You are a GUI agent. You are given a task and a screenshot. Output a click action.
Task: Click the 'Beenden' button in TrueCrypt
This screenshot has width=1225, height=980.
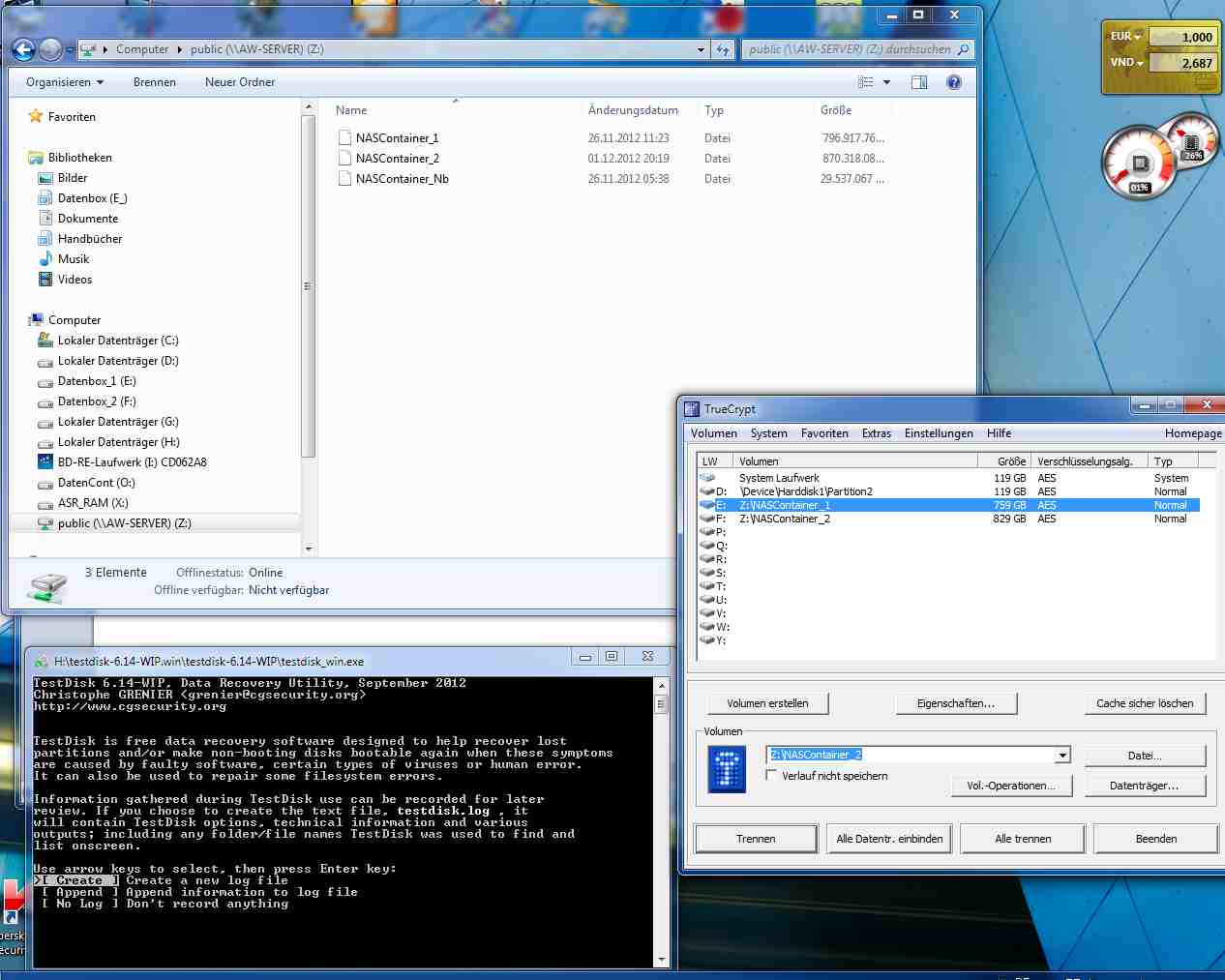(1156, 839)
